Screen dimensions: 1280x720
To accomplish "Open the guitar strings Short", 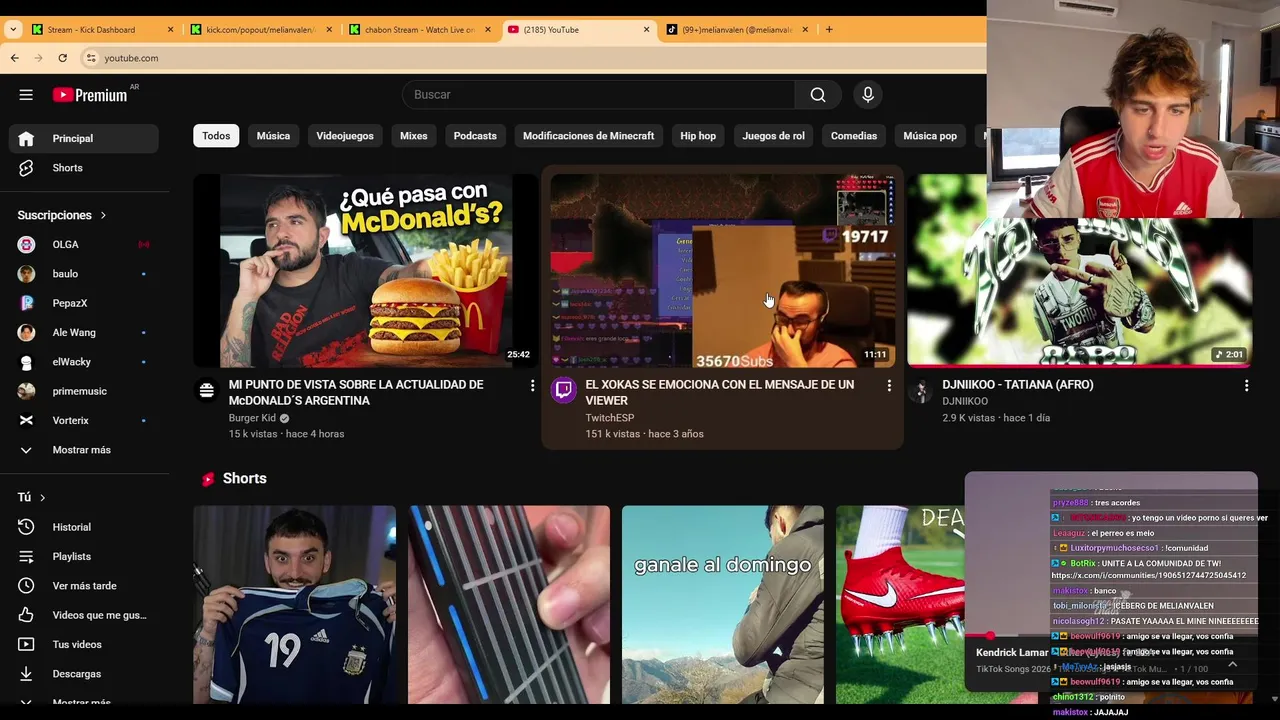I will coord(509,604).
